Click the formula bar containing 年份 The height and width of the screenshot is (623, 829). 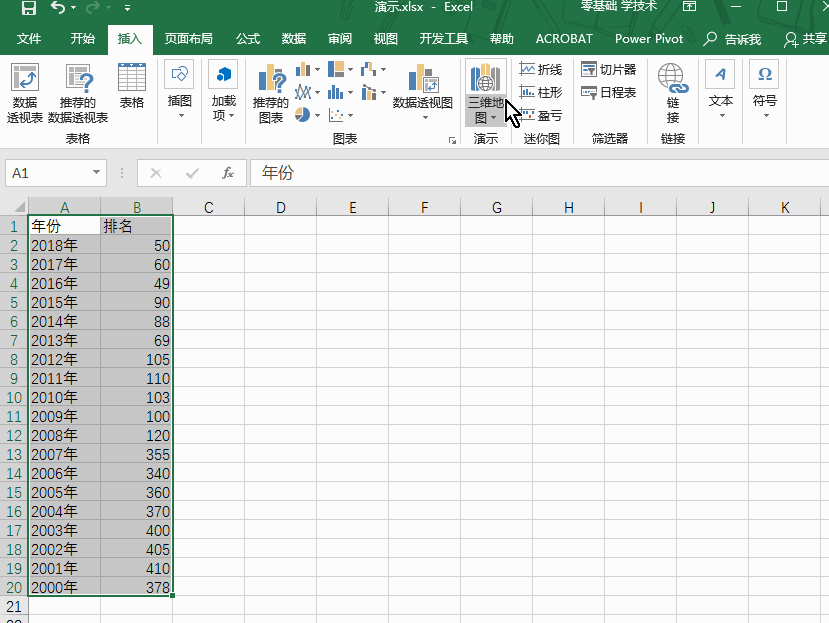pyautogui.click(x=539, y=173)
